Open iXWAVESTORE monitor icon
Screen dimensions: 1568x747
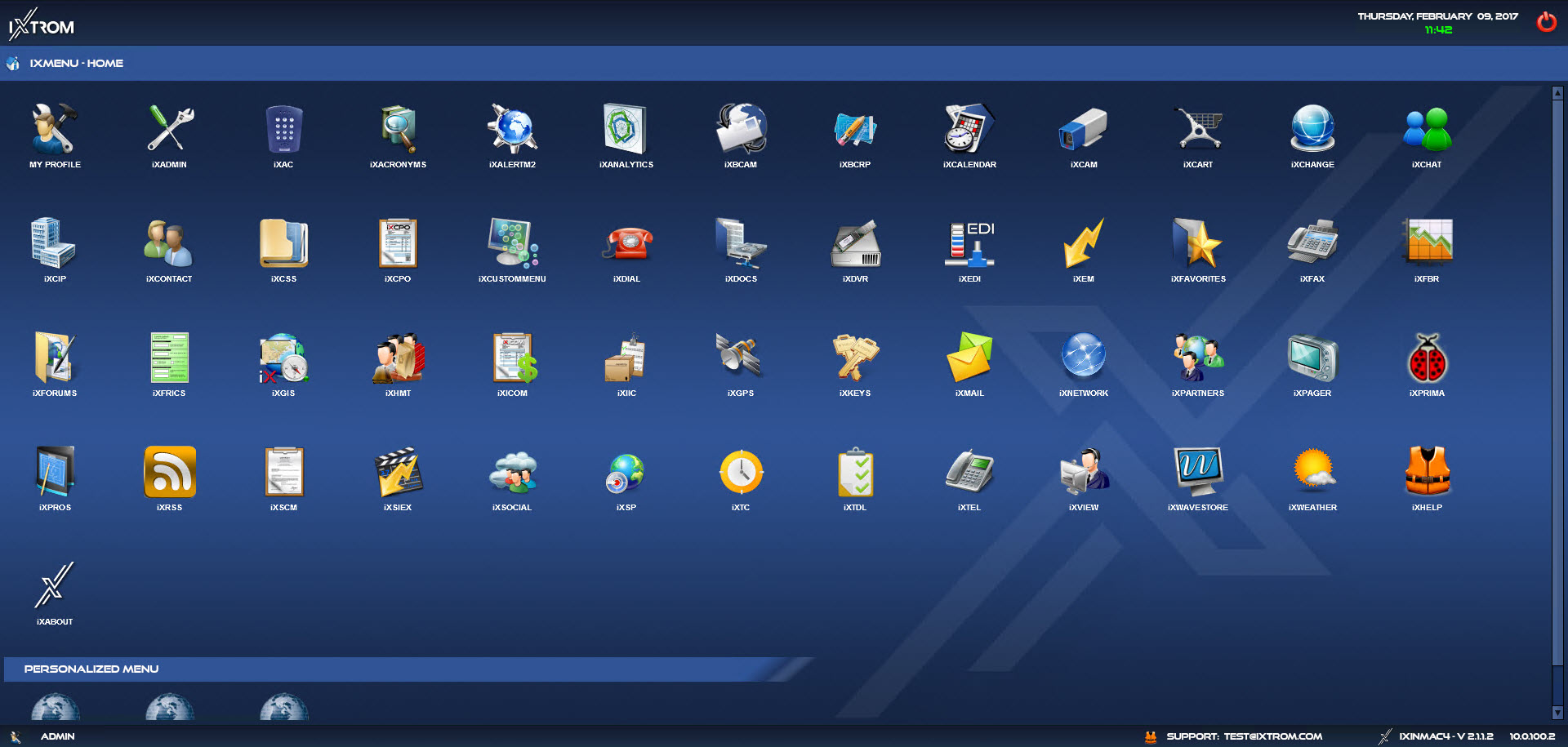(1198, 472)
